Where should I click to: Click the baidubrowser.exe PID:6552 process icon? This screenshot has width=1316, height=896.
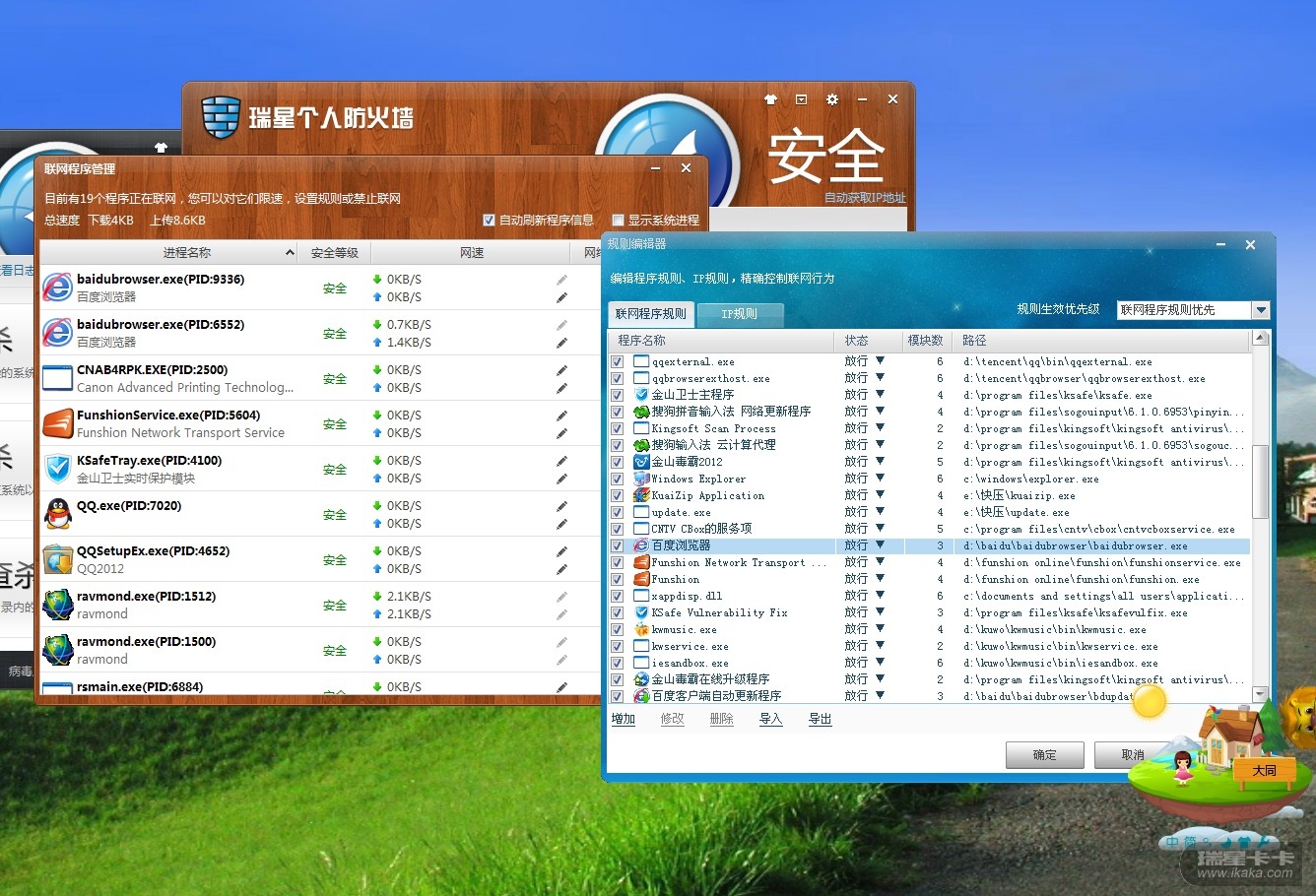[58, 333]
